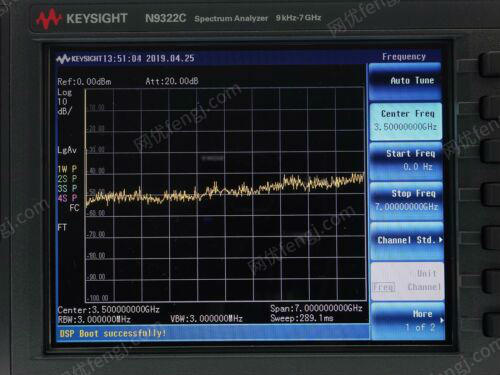Image resolution: width=500 pixels, height=375 pixels.
Task: Click the Ref:0.00dBm reference level readout
Action: pyautogui.click(x=84, y=82)
